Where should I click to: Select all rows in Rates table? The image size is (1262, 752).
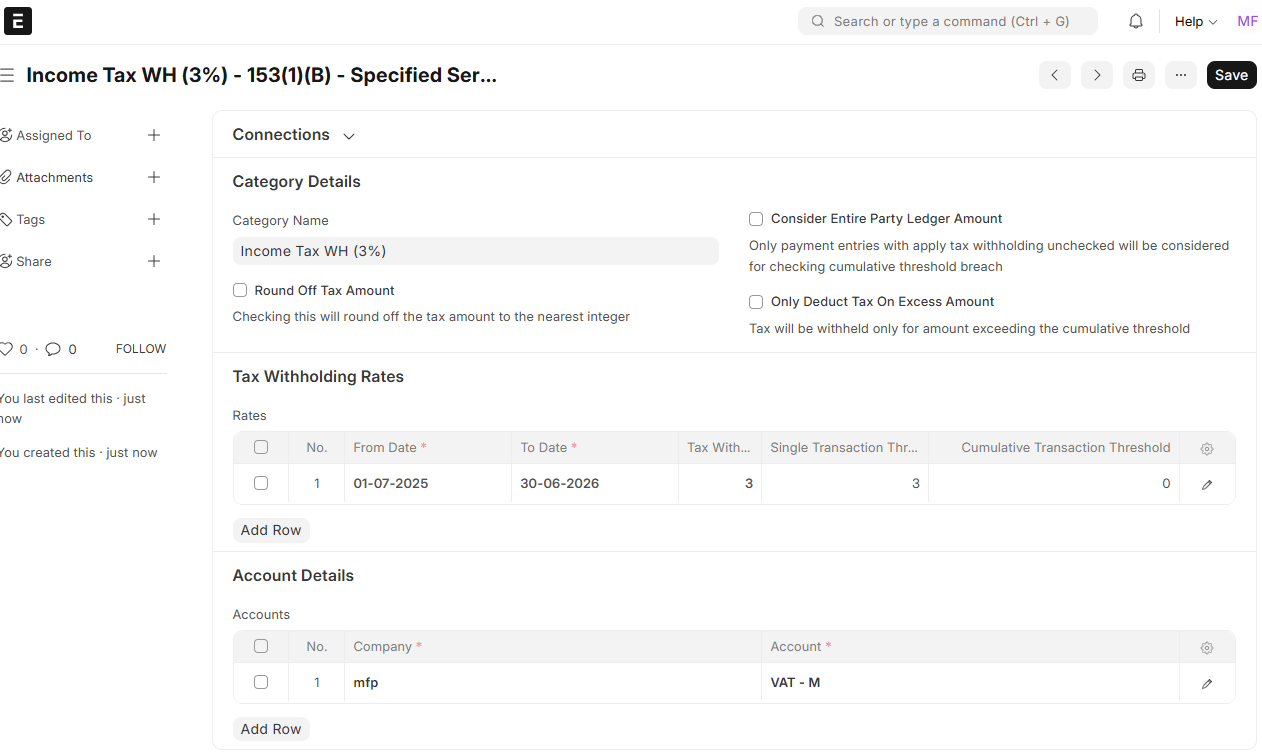point(261,447)
